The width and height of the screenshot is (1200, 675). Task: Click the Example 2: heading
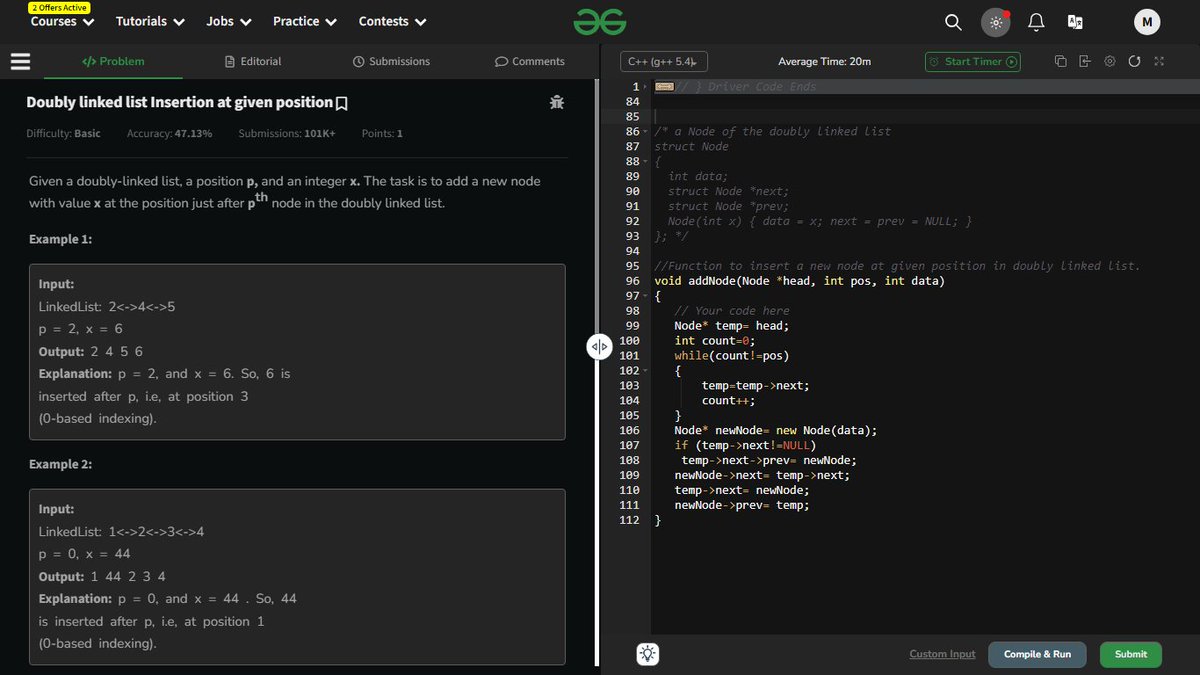[x=60, y=465]
